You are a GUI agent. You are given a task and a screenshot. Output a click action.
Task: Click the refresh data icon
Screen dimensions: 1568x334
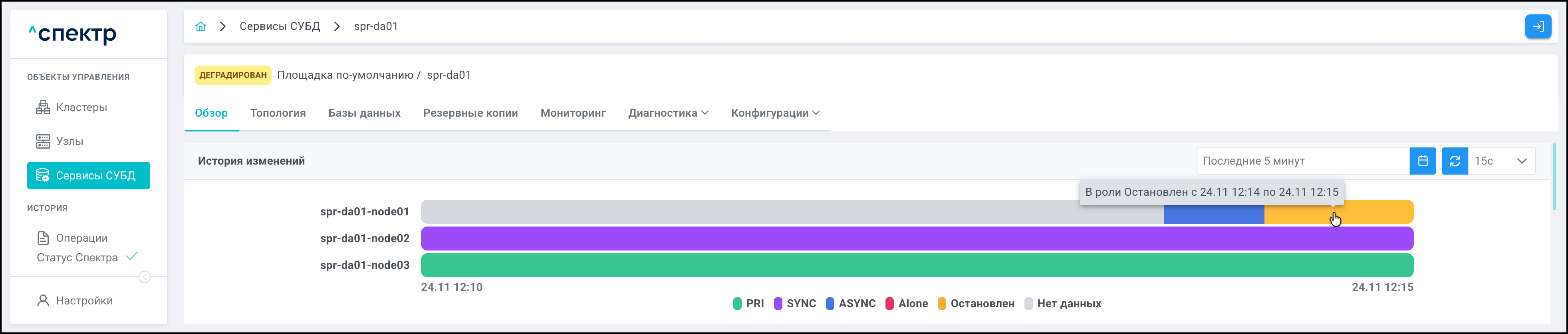(x=1454, y=161)
